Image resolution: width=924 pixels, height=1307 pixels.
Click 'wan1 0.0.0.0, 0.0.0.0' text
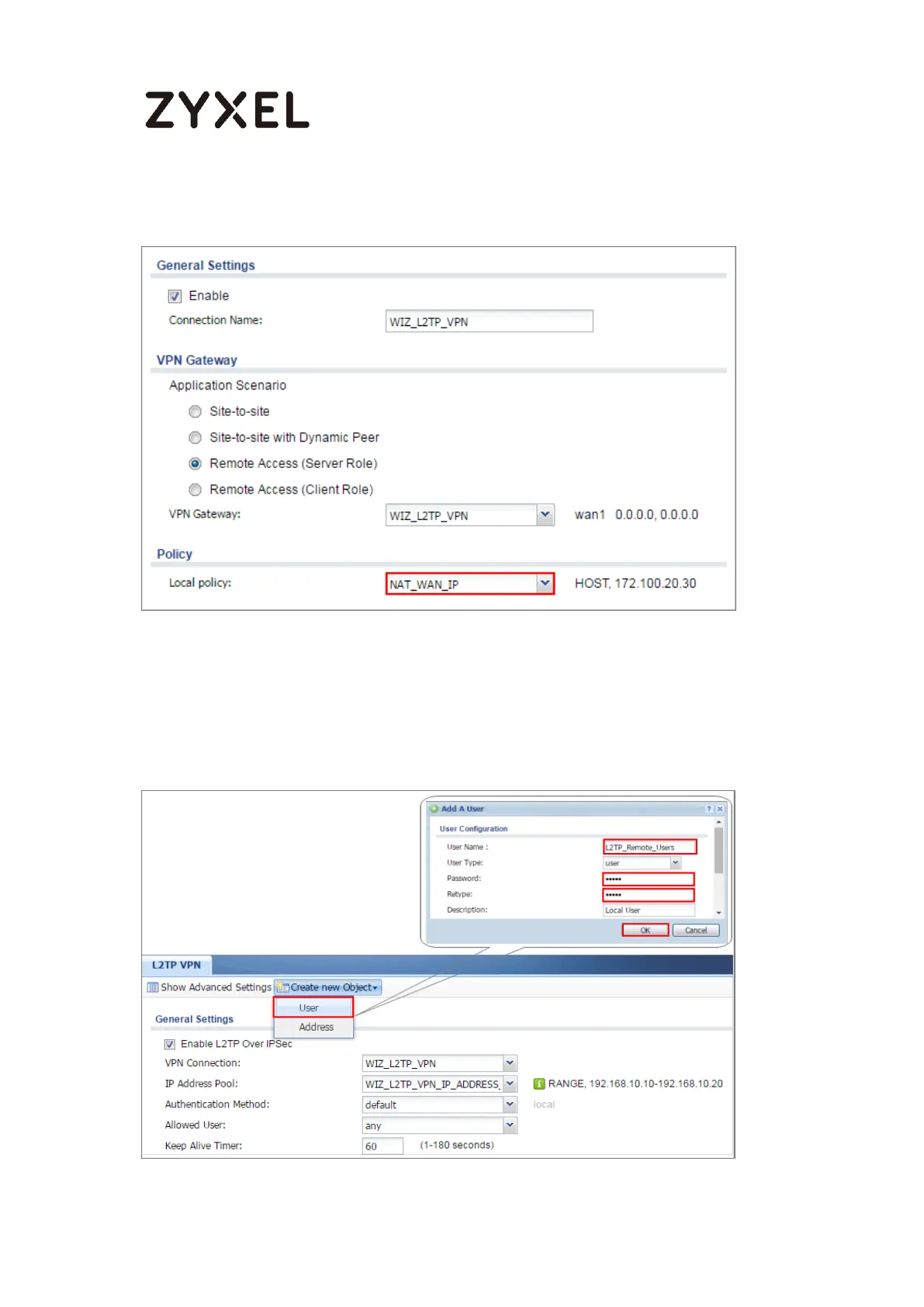(x=636, y=515)
